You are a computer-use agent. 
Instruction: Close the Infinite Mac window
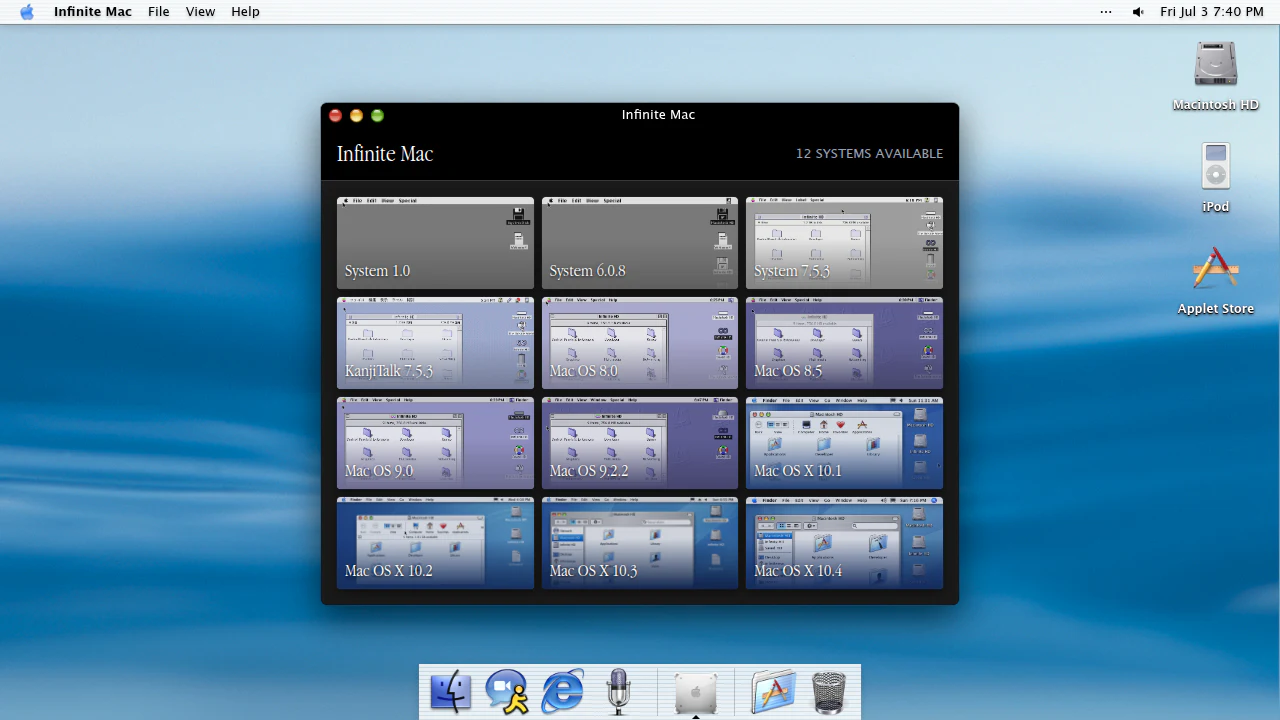coord(336,116)
